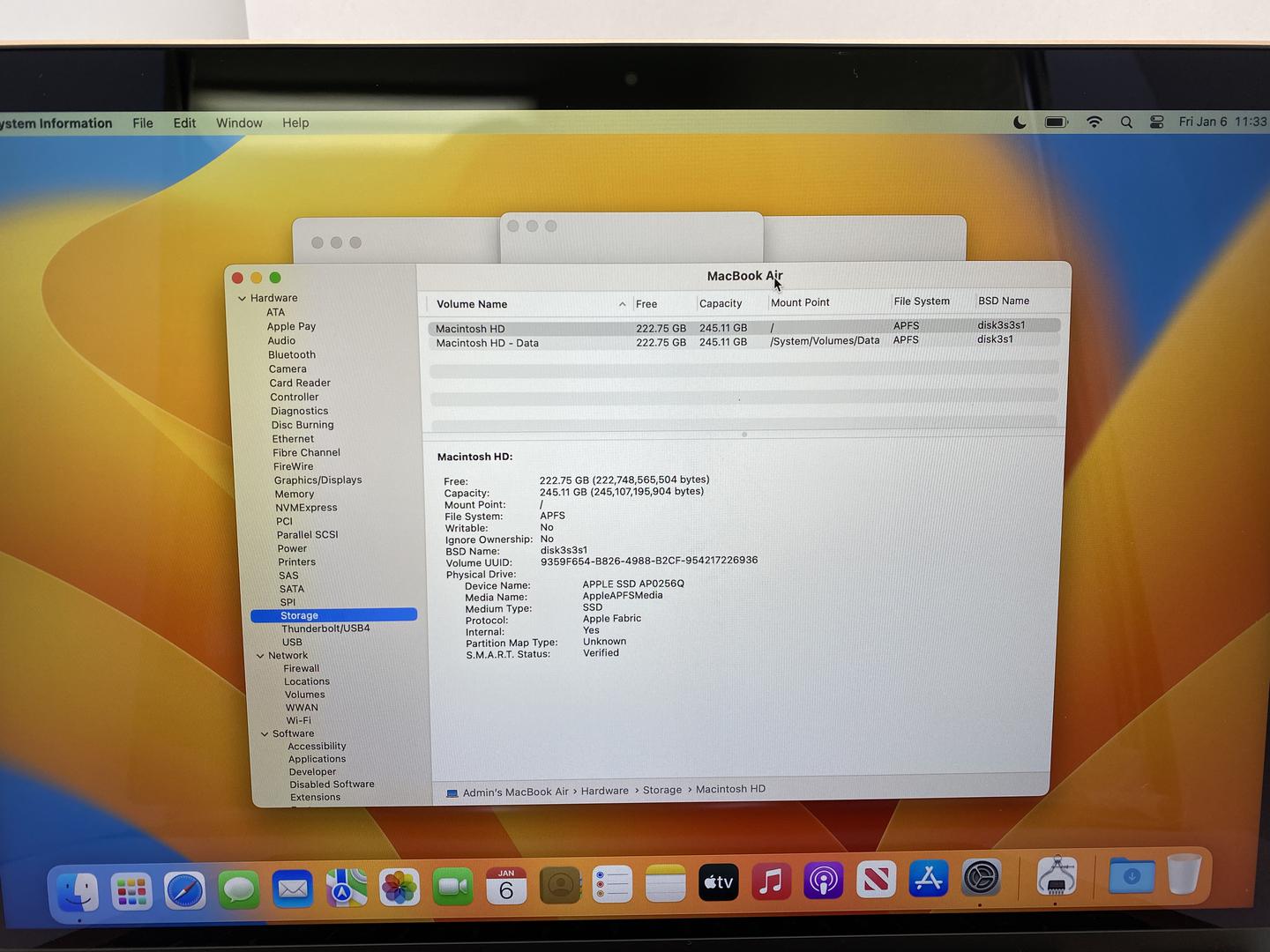Click Macintosh HD in the path bar
Image resolution: width=1270 pixels, height=952 pixels.
[x=730, y=789]
